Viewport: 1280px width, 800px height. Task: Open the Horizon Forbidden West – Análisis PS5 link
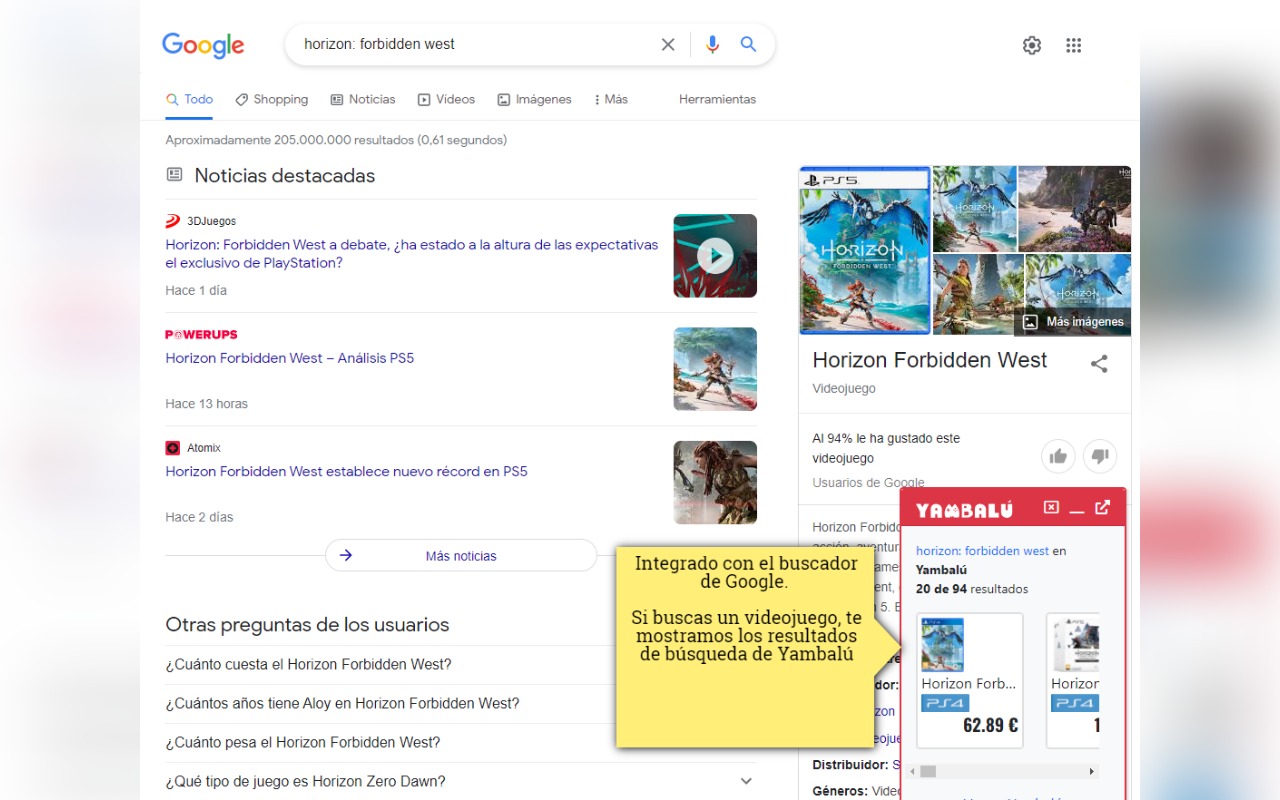(x=290, y=358)
